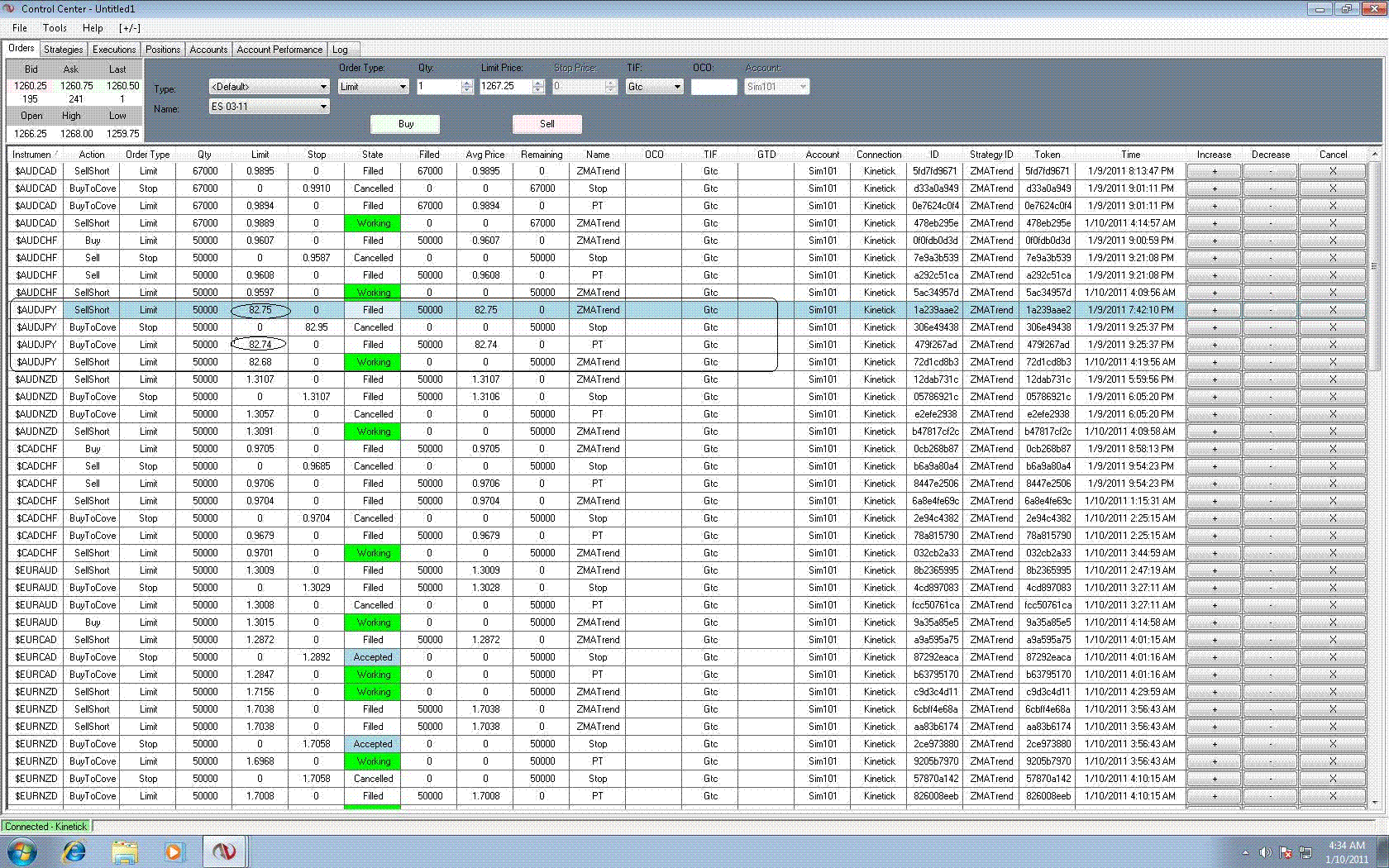This screenshot has width=1389, height=868.
Task: Open the Account Performance tab
Action: 279,50
